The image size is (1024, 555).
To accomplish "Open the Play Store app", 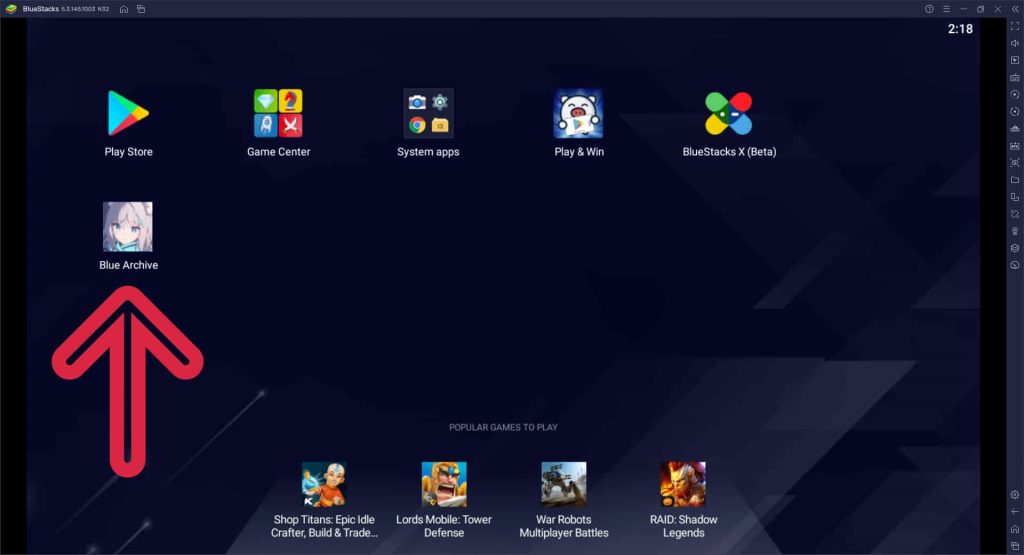I will [x=128, y=114].
